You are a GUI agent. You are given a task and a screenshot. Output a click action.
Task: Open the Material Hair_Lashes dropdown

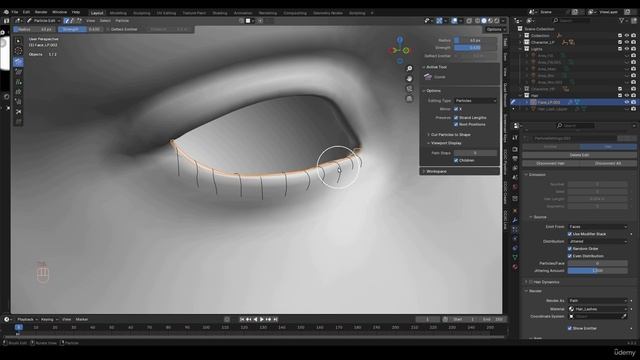tap(598, 309)
